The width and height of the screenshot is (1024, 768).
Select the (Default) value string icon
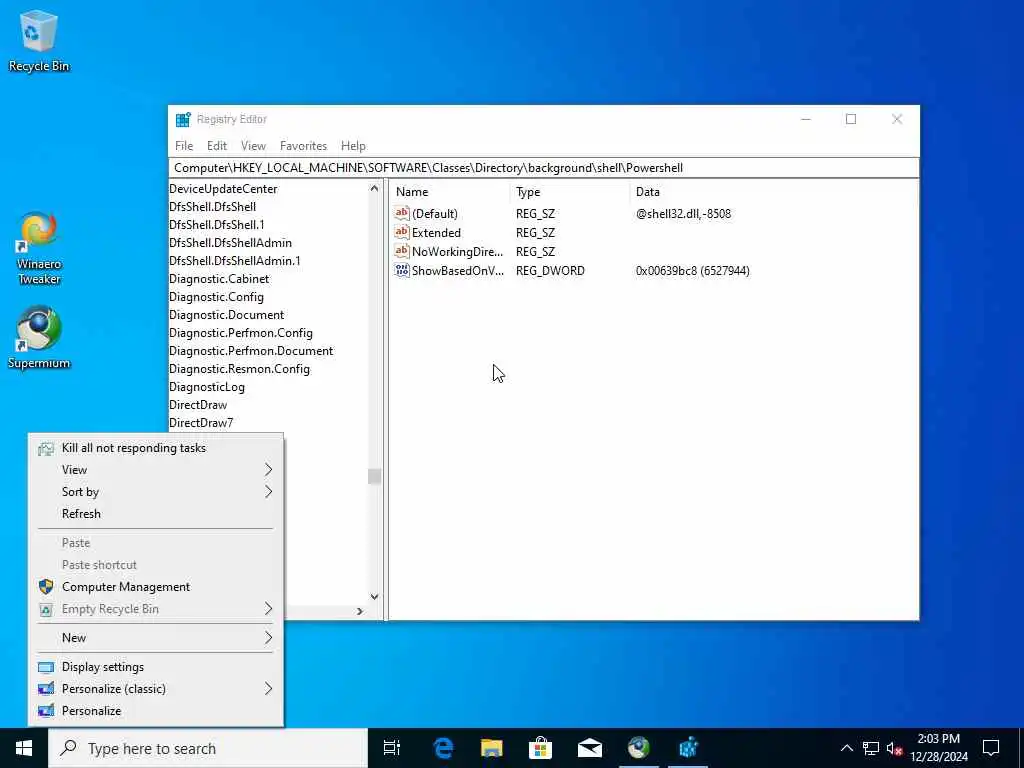click(x=402, y=213)
